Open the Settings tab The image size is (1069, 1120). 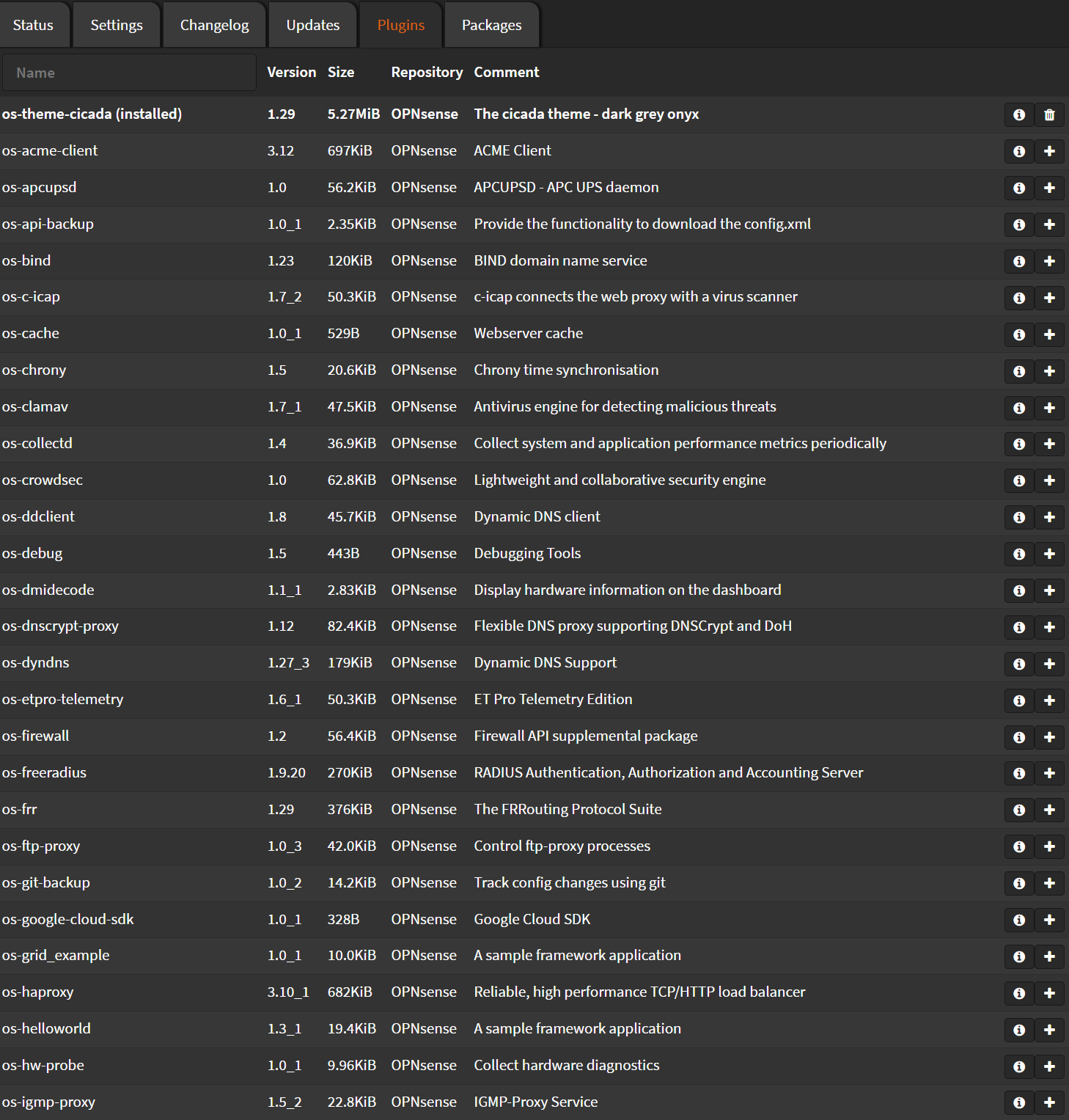click(117, 25)
